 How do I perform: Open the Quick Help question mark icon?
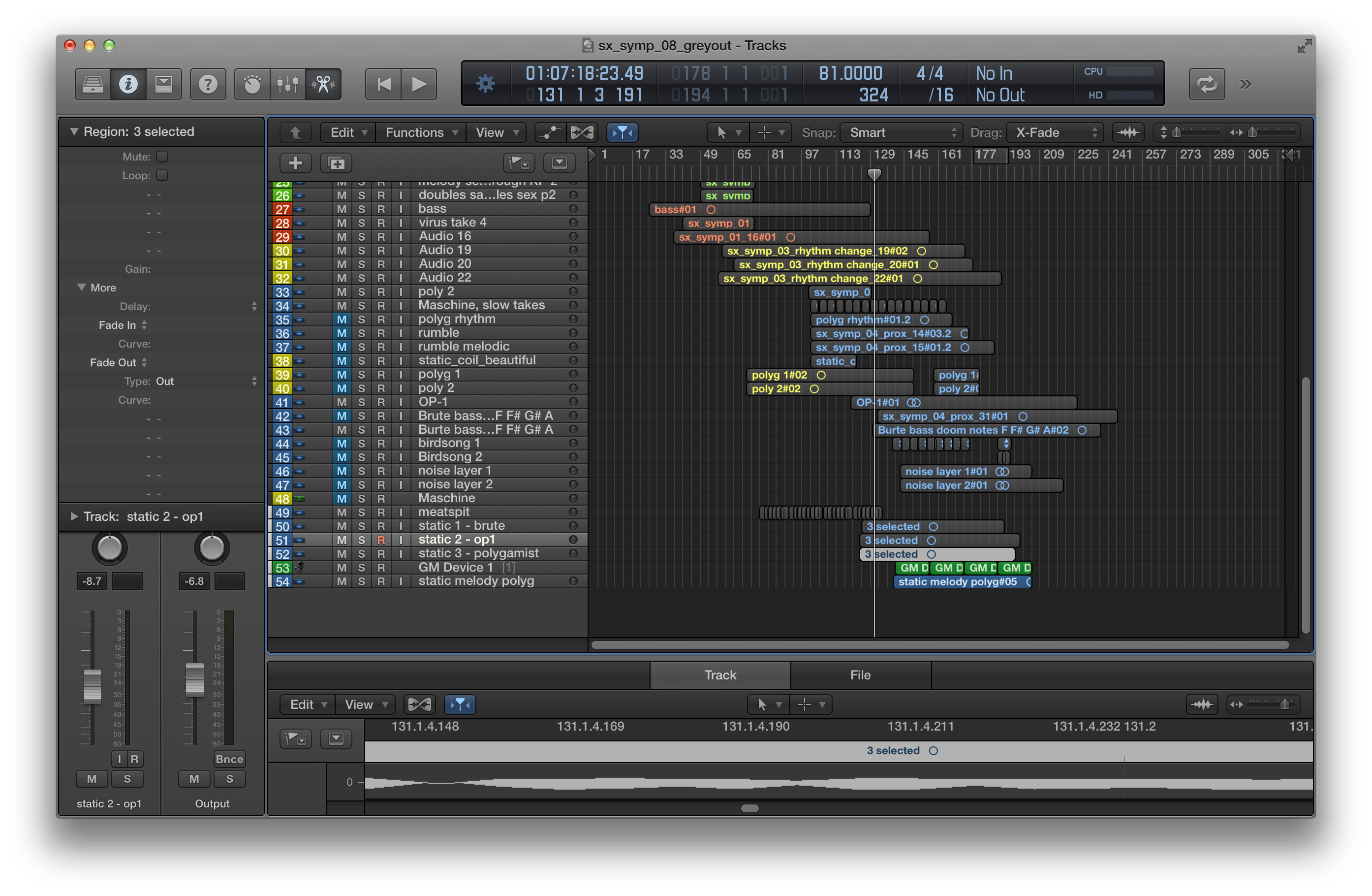point(208,84)
